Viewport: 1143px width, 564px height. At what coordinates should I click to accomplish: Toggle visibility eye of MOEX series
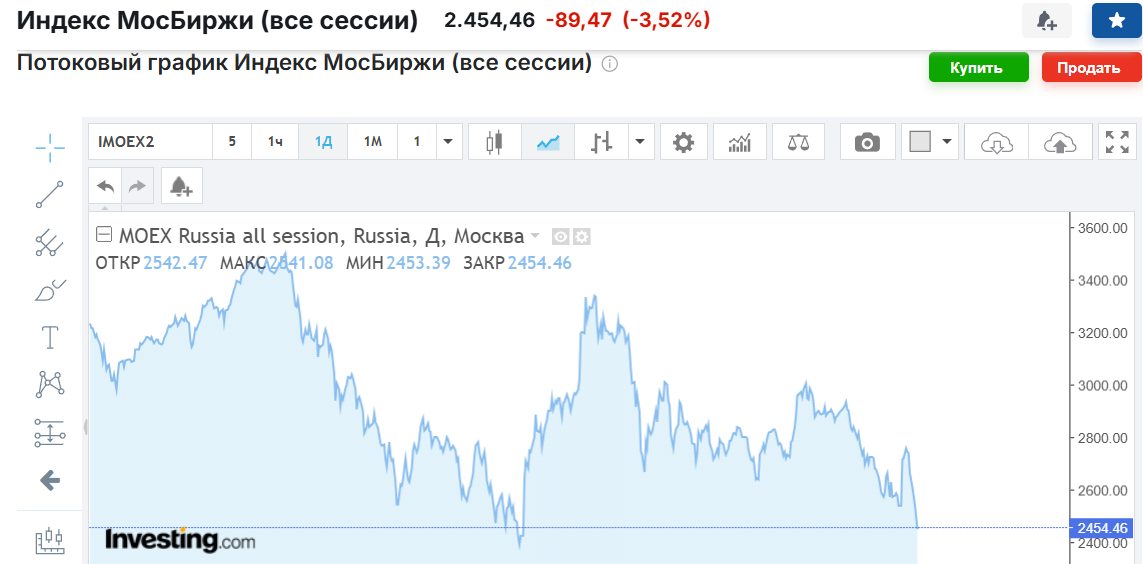[560, 236]
